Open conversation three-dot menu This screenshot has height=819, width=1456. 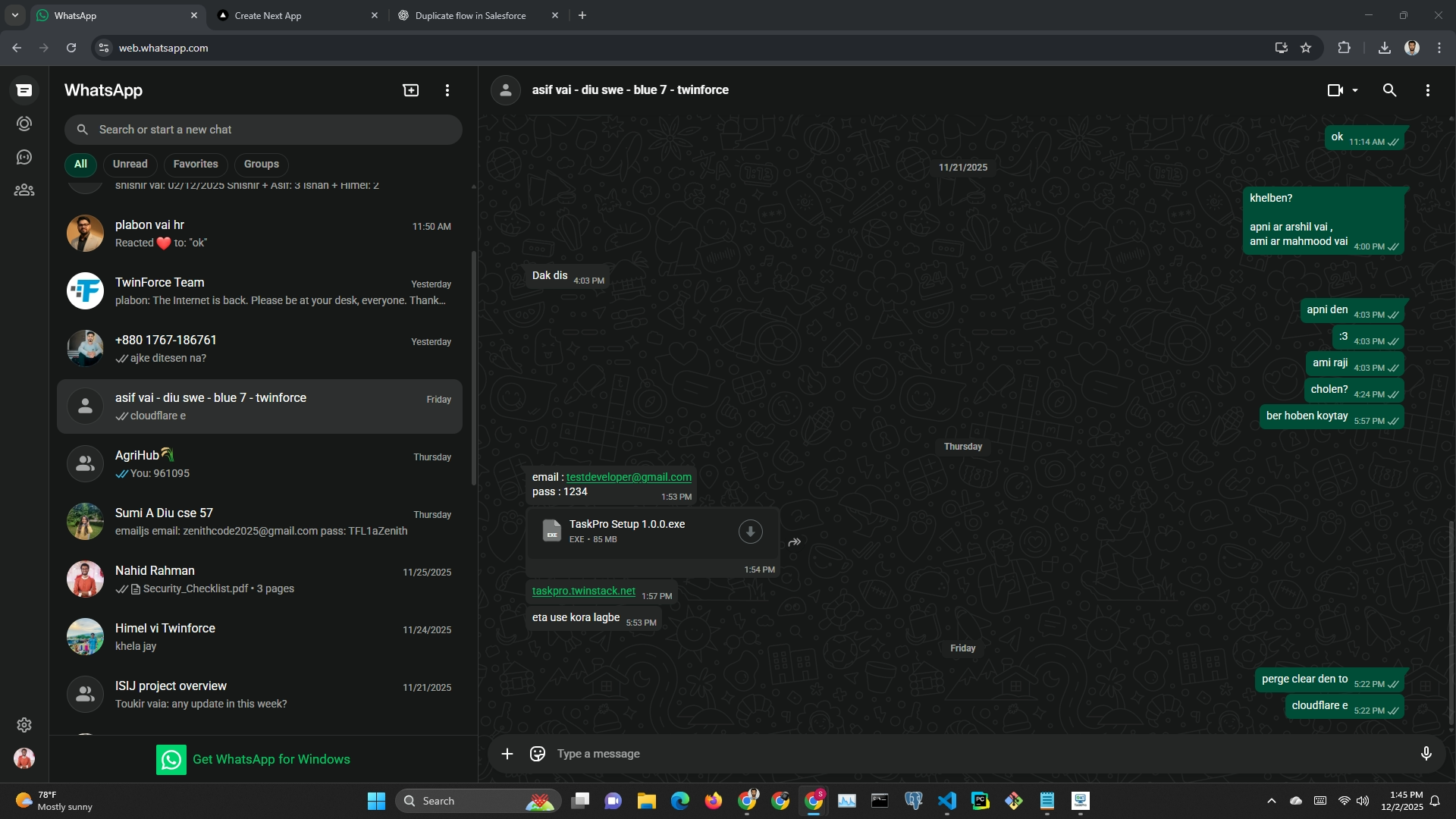pyautogui.click(x=1427, y=90)
